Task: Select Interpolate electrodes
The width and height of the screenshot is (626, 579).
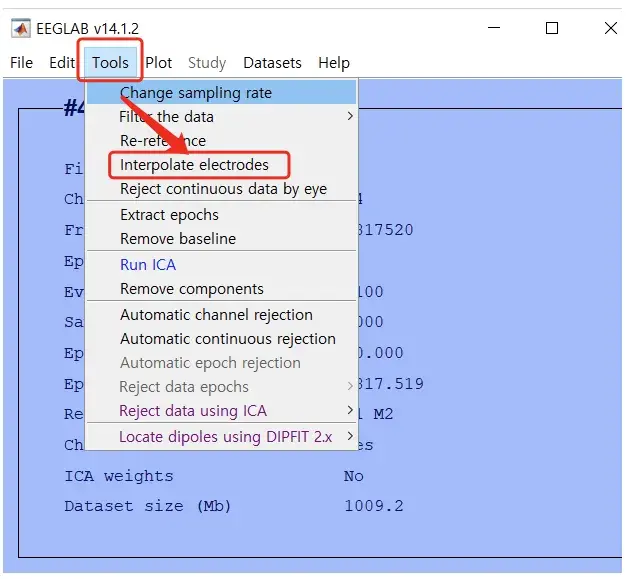Action: (x=194, y=165)
